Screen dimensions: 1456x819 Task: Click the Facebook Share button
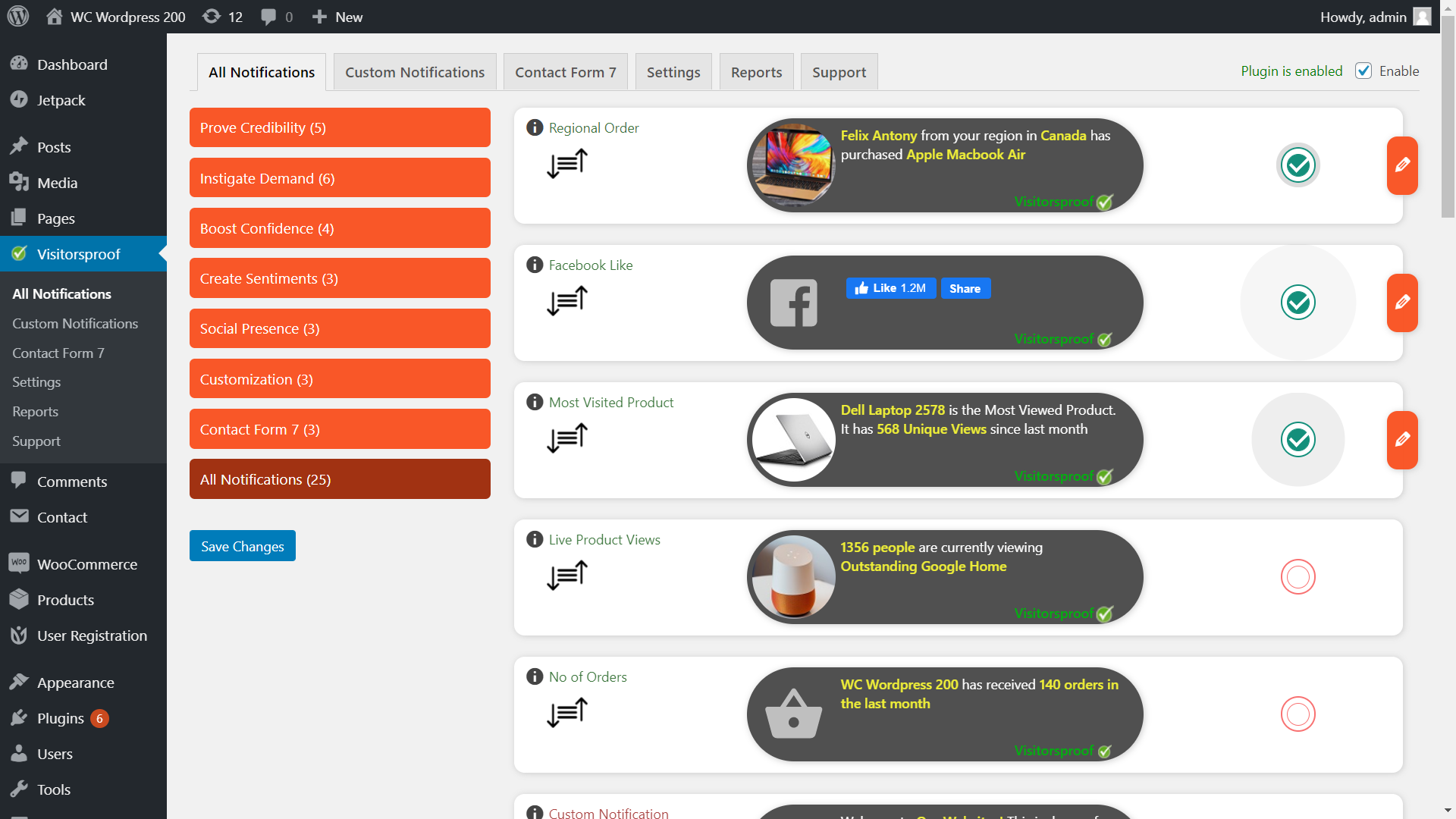pos(965,288)
